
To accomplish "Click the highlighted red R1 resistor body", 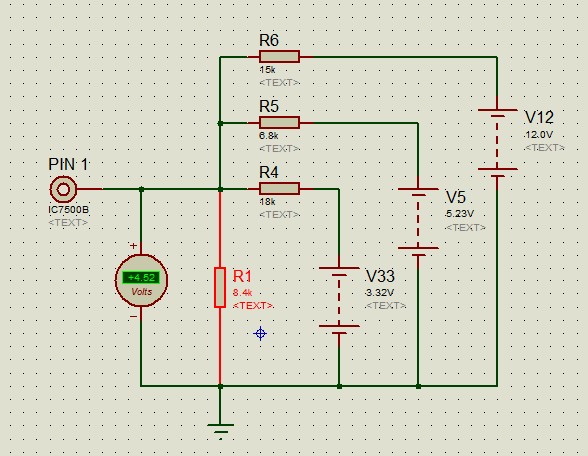I will pos(220,288).
